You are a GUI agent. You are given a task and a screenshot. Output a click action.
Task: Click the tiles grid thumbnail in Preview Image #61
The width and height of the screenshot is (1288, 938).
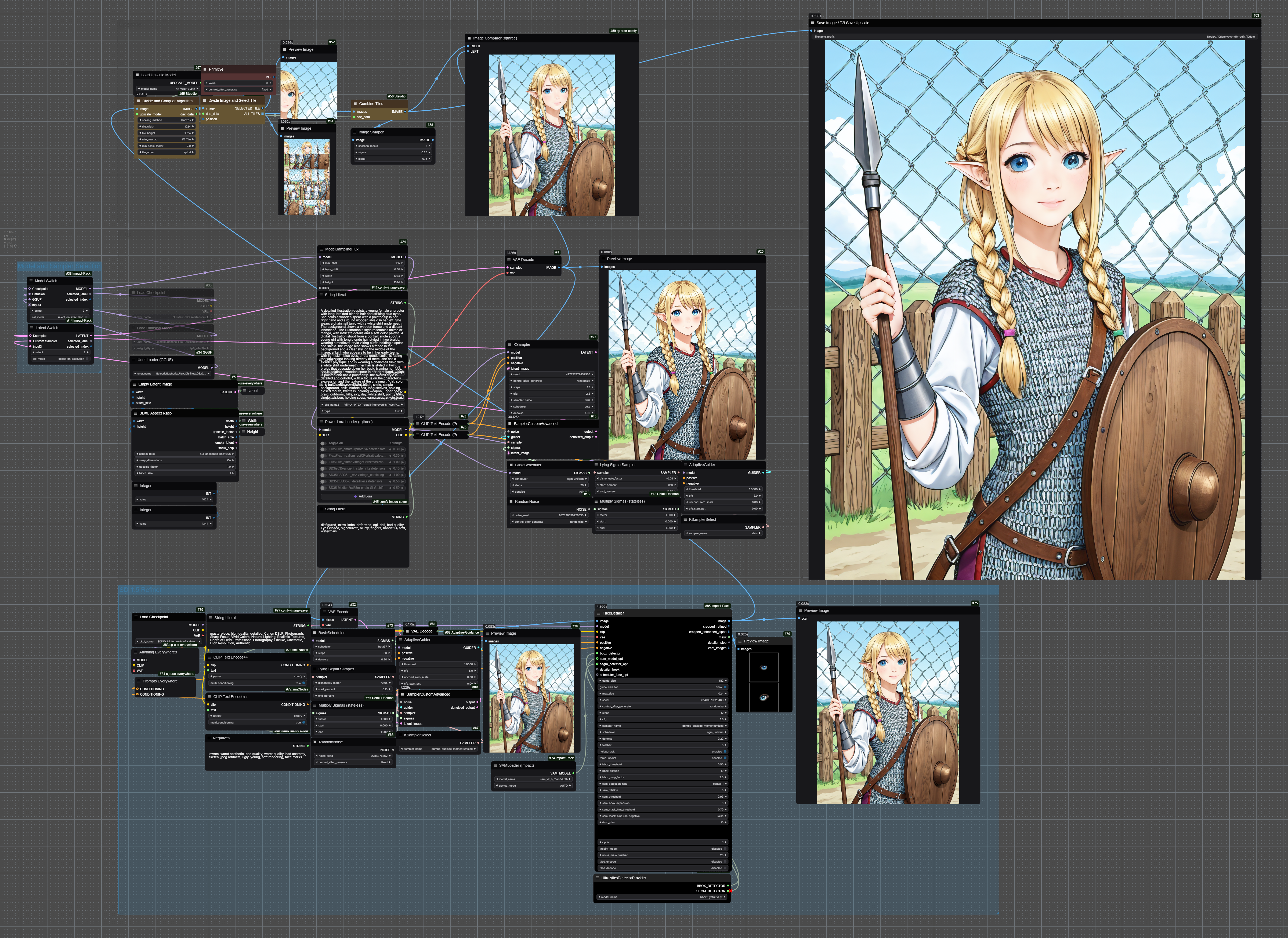pyautogui.click(x=307, y=177)
